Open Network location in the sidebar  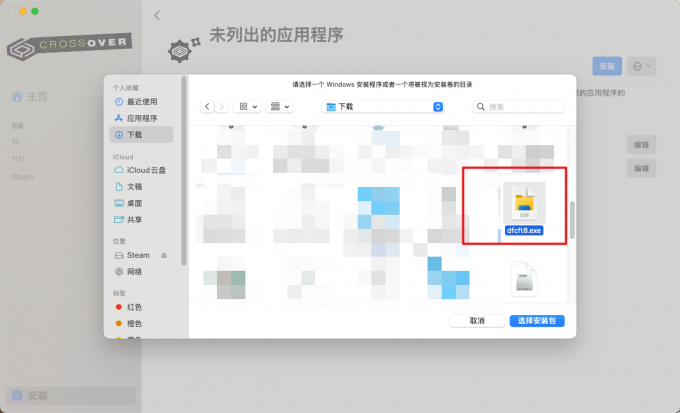point(141,272)
